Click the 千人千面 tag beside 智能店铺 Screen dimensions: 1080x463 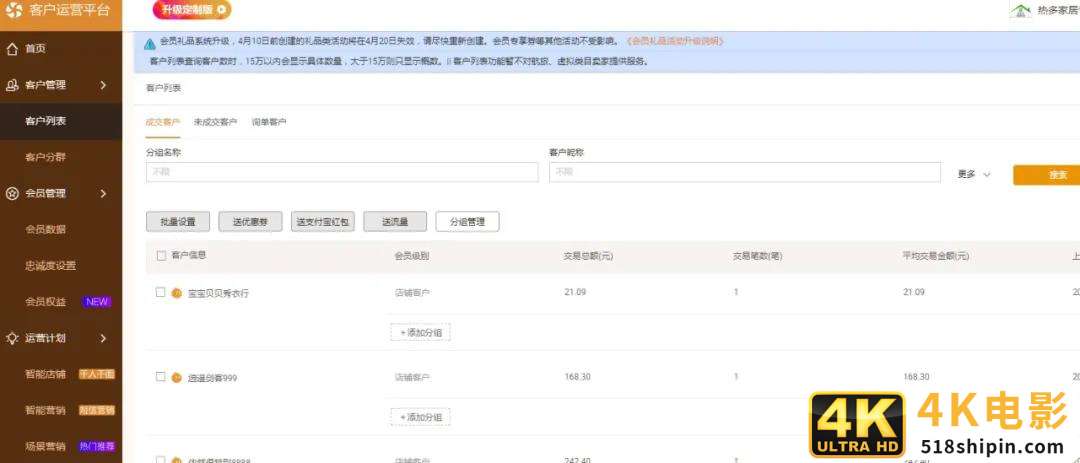[x=96, y=374]
